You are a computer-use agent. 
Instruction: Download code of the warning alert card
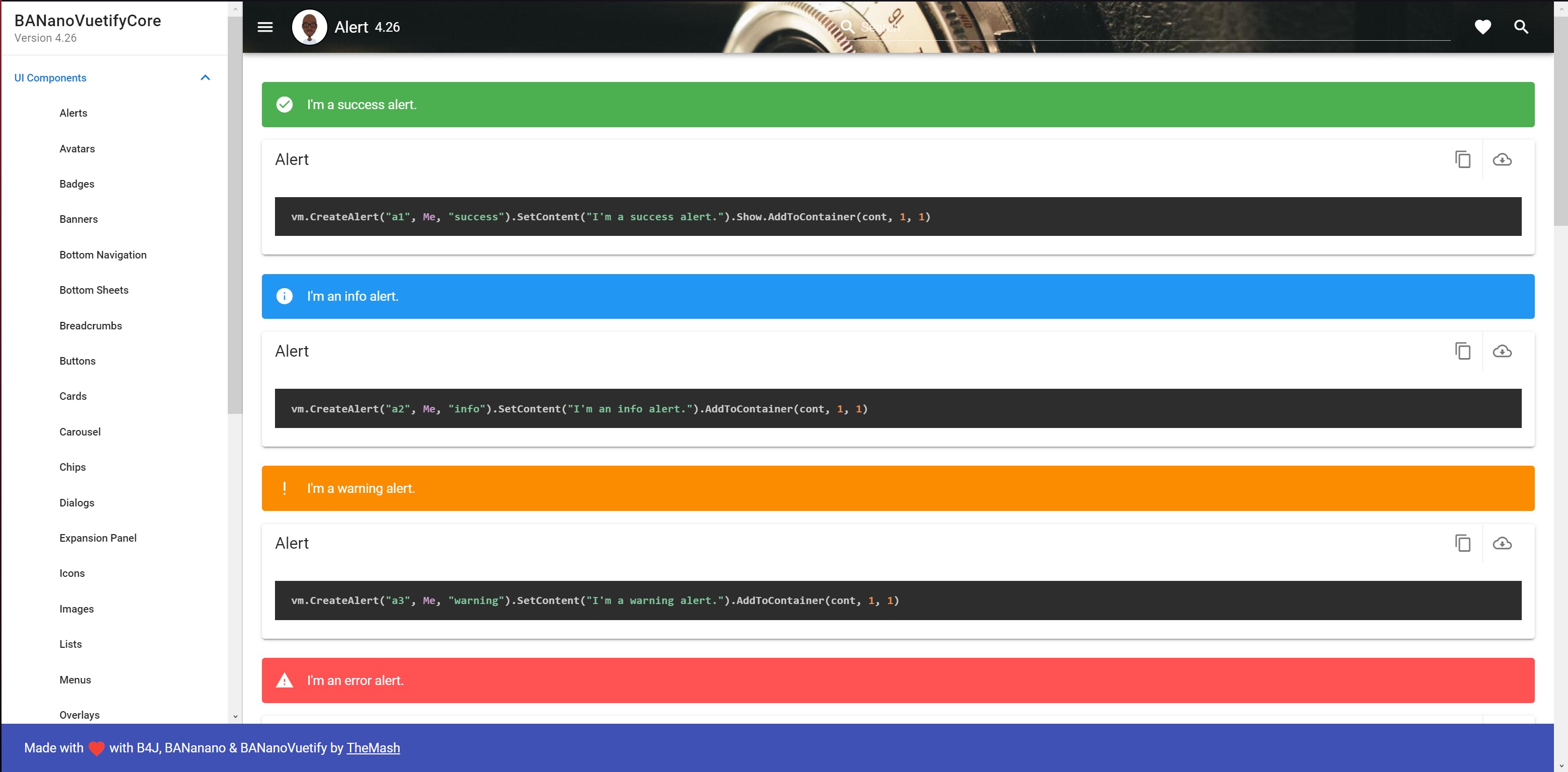click(x=1502, y=543)
